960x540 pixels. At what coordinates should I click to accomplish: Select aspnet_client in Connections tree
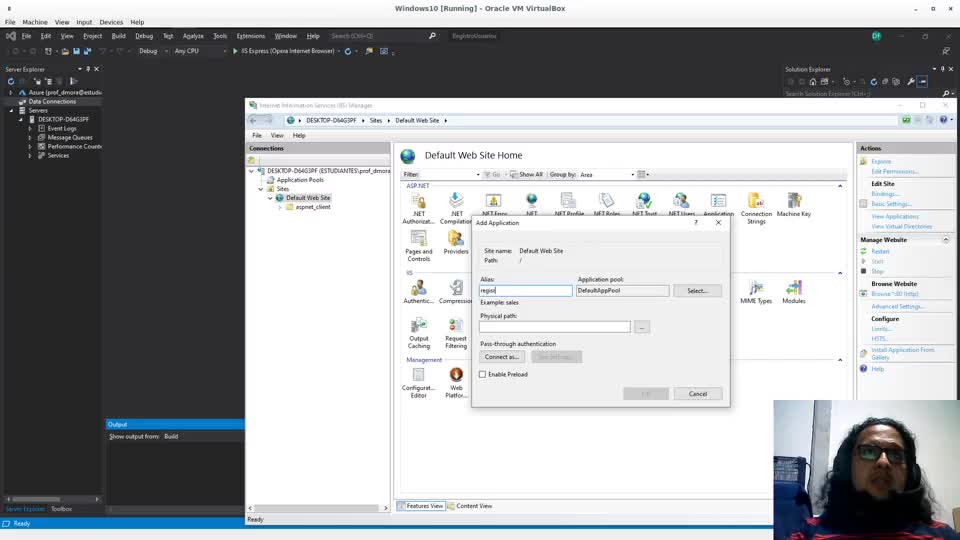point(312,207)
